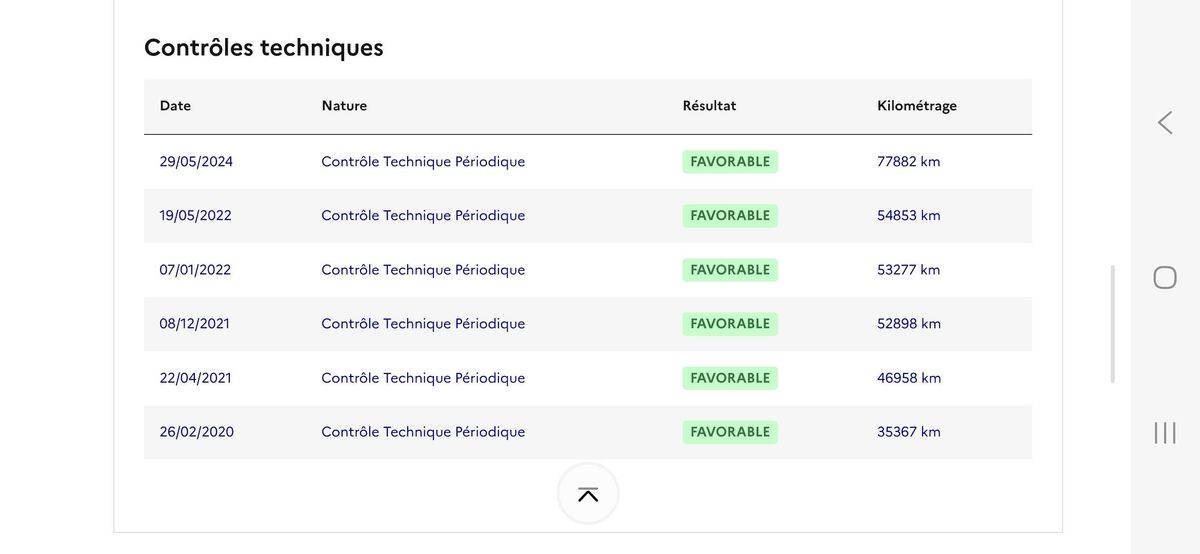Tap the Android home button
1200x554 pixels.
(1165, 277)
